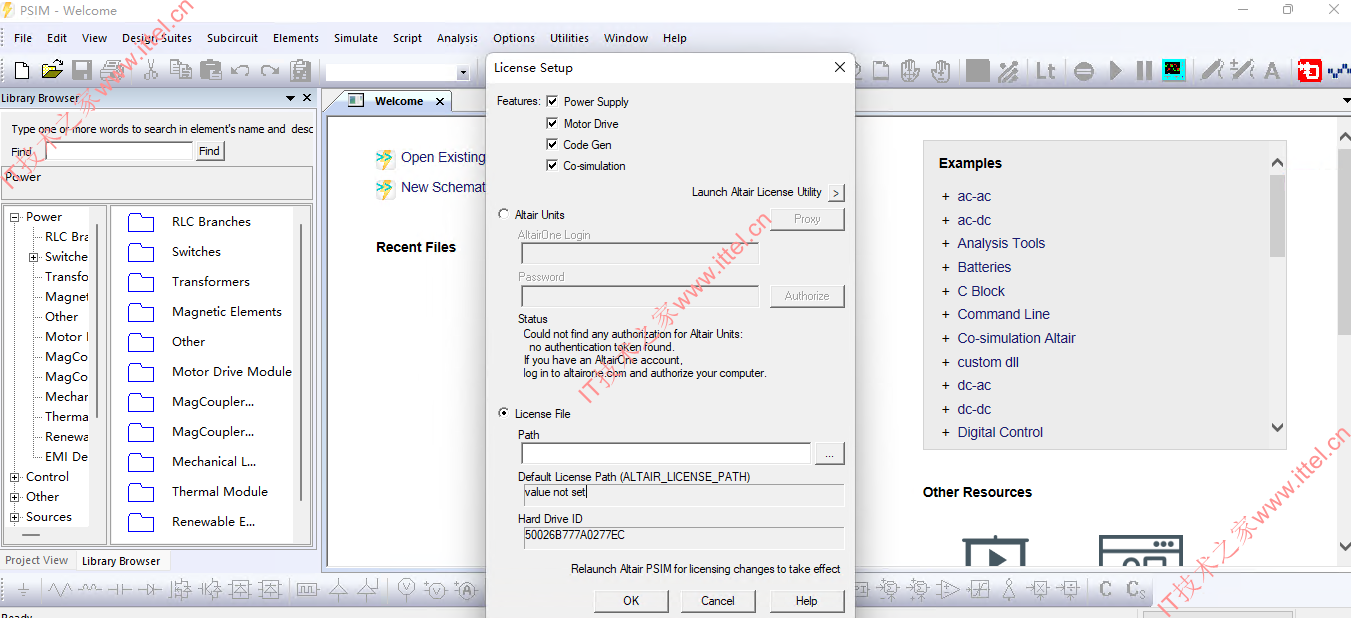Click the Paste clipboard toolbar icon
Viewport: 1351px width, 618px height.
tap(211, 70)
